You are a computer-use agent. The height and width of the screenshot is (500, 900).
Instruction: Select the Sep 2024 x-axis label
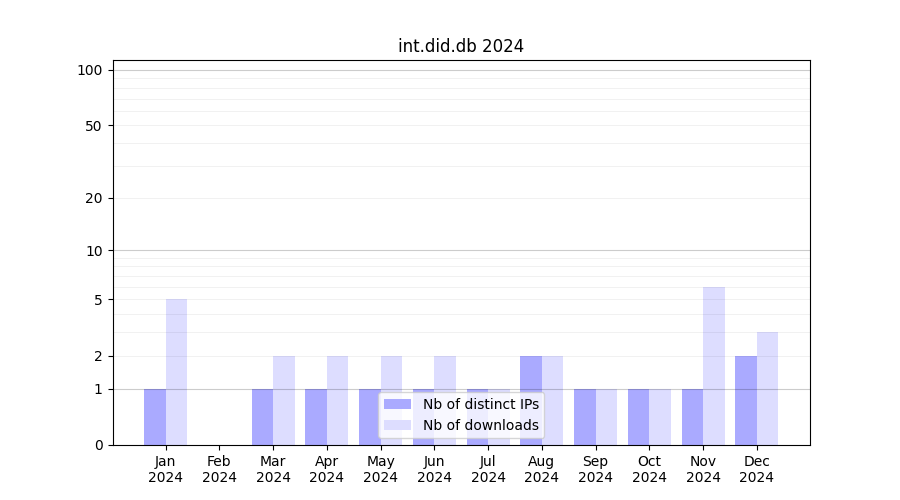point(595,469)
